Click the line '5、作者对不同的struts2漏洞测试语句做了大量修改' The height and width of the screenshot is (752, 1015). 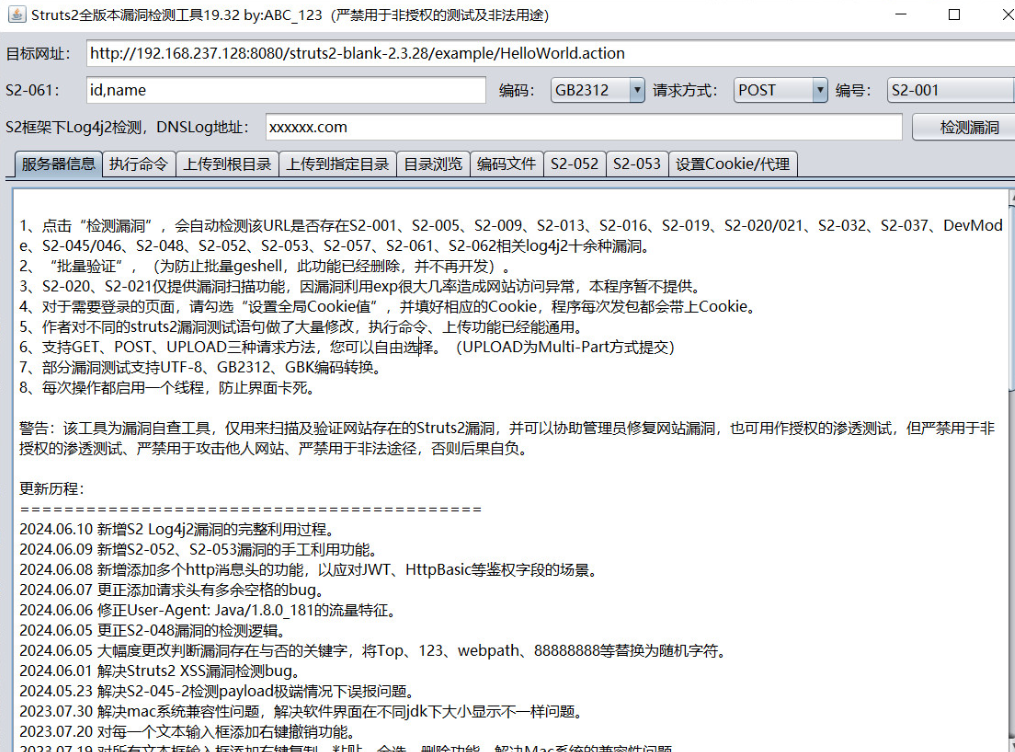[301, 327]
